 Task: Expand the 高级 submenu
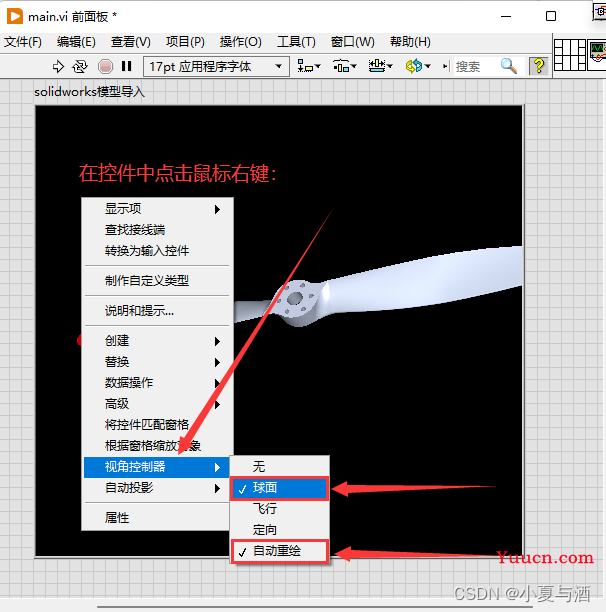157,404
